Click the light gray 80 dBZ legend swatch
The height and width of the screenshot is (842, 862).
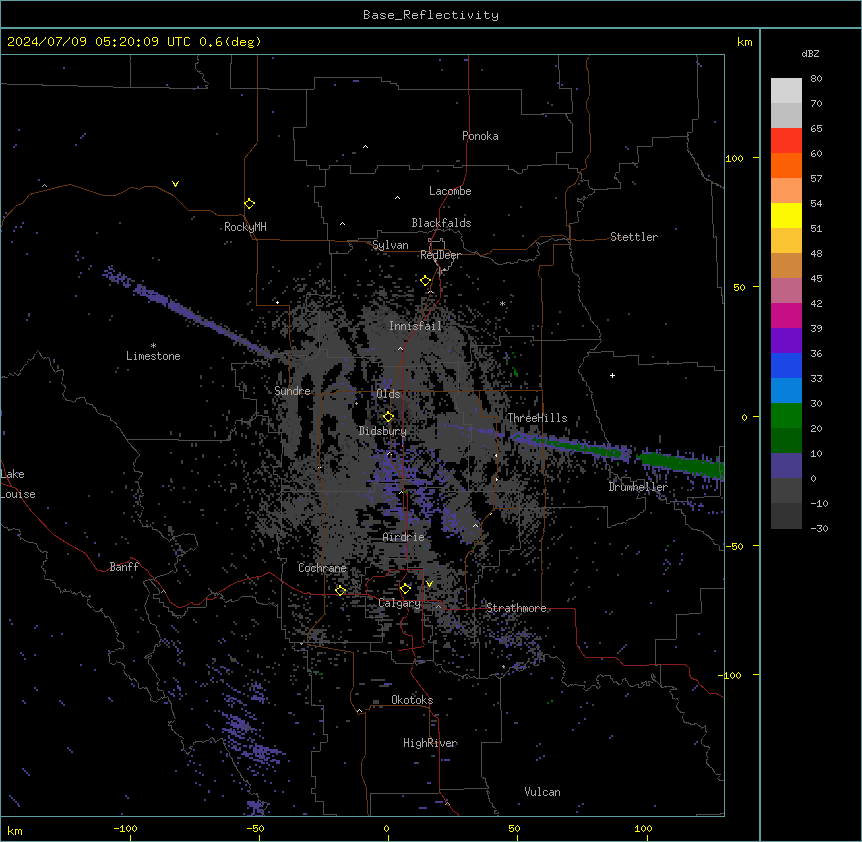click(x=786, y=91)
